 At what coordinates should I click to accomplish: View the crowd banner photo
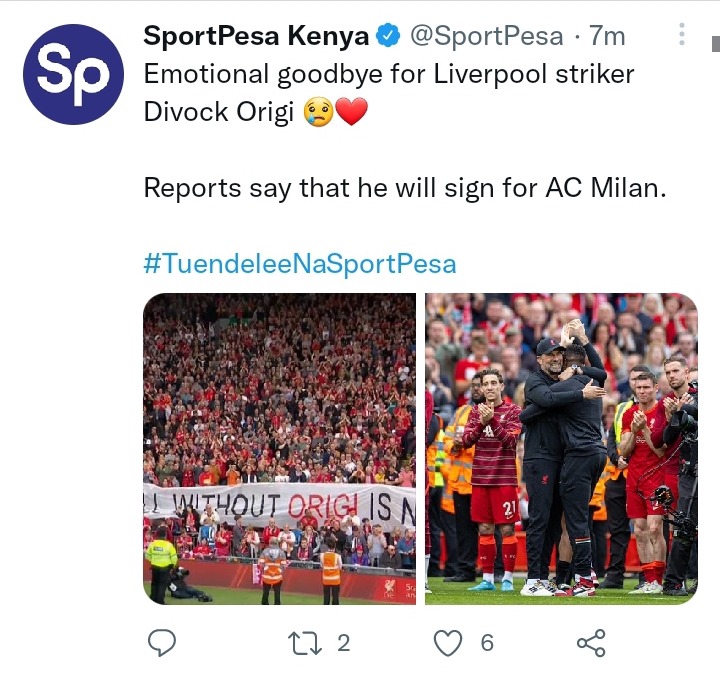pyautogui.click(x=280, y=449)
